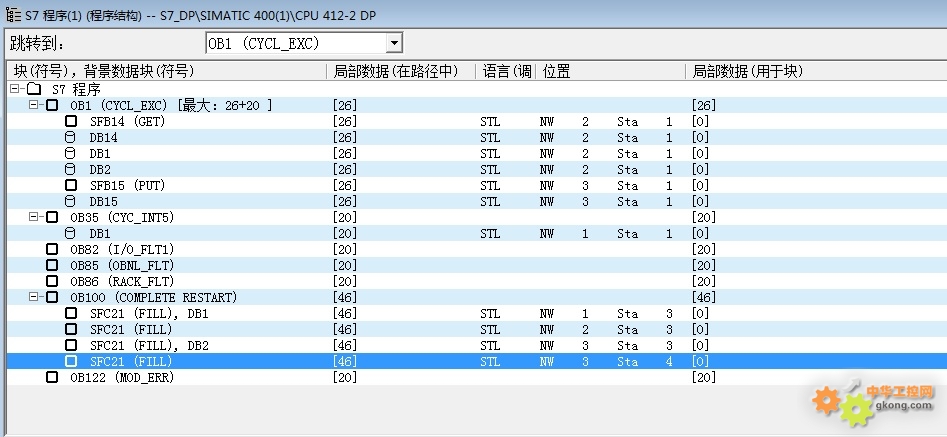Click the block icon of OB122 (MOD_ERR)
The width and height of the screenshot is (947, 437).
[53, 377]
